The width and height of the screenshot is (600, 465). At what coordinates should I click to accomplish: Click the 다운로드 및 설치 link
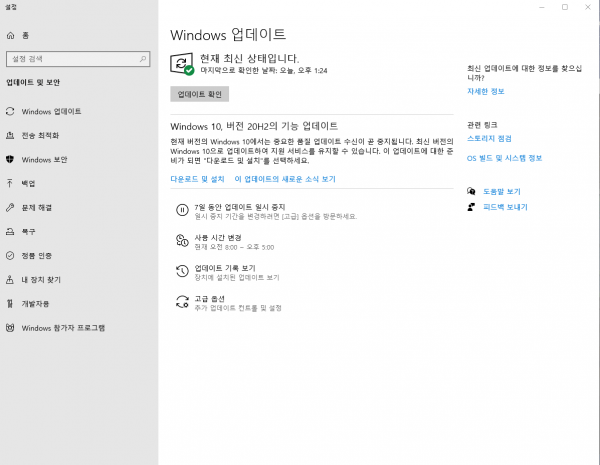click(x=197, y=179)
